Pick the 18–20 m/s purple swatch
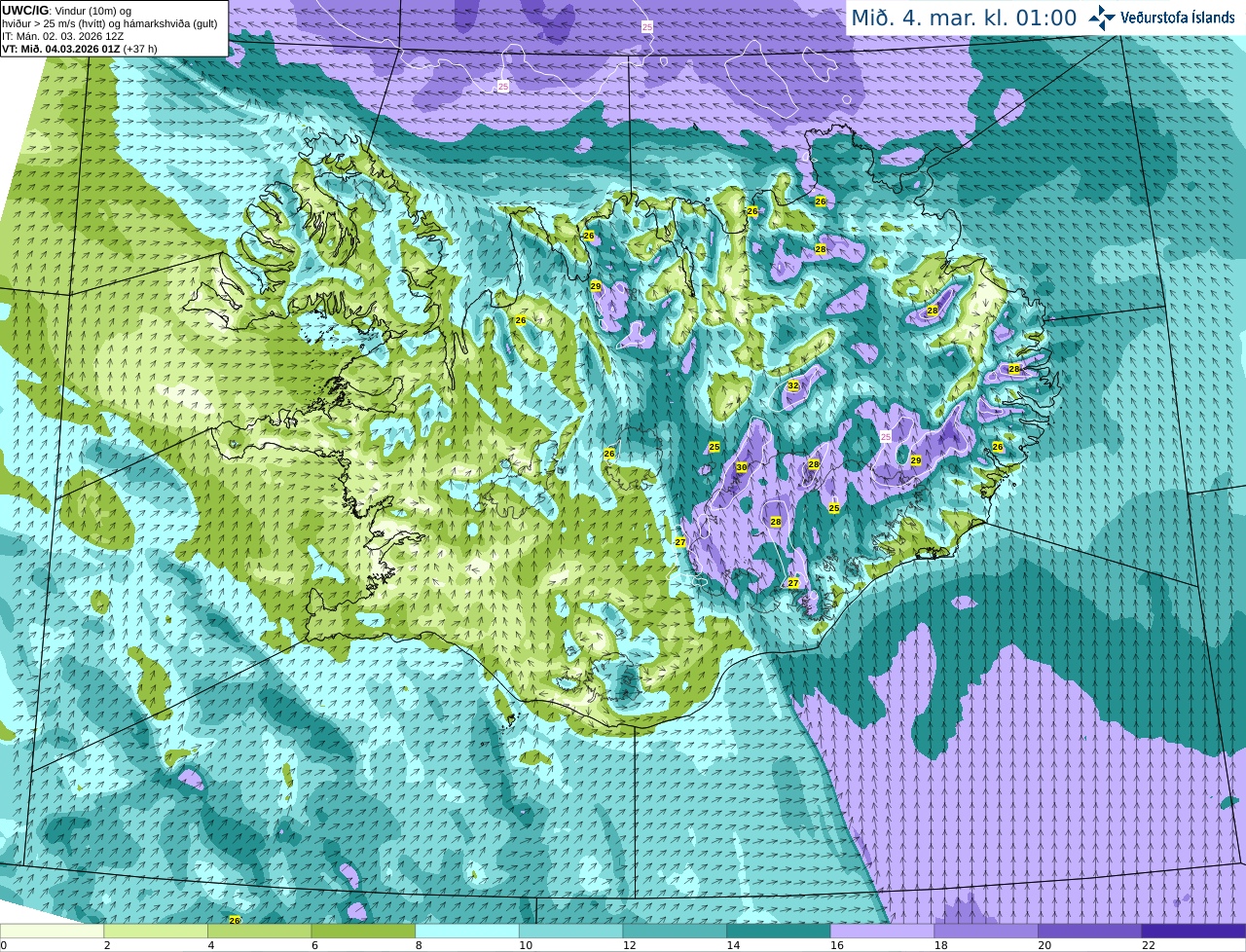The width and height of the screenshot is (1246, 952). [986, 931]
